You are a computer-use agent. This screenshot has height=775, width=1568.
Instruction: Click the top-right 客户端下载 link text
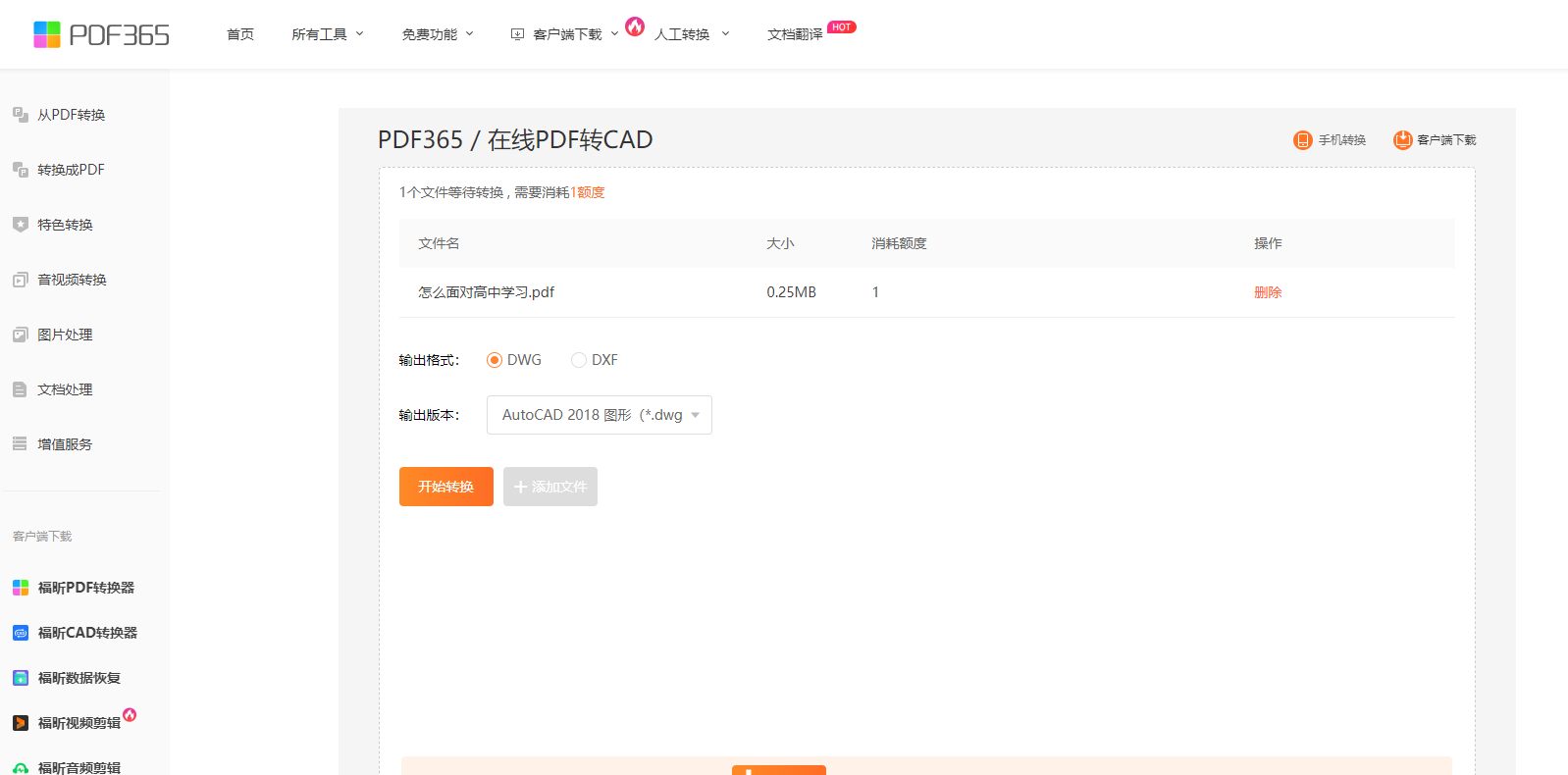[1446, 140]
